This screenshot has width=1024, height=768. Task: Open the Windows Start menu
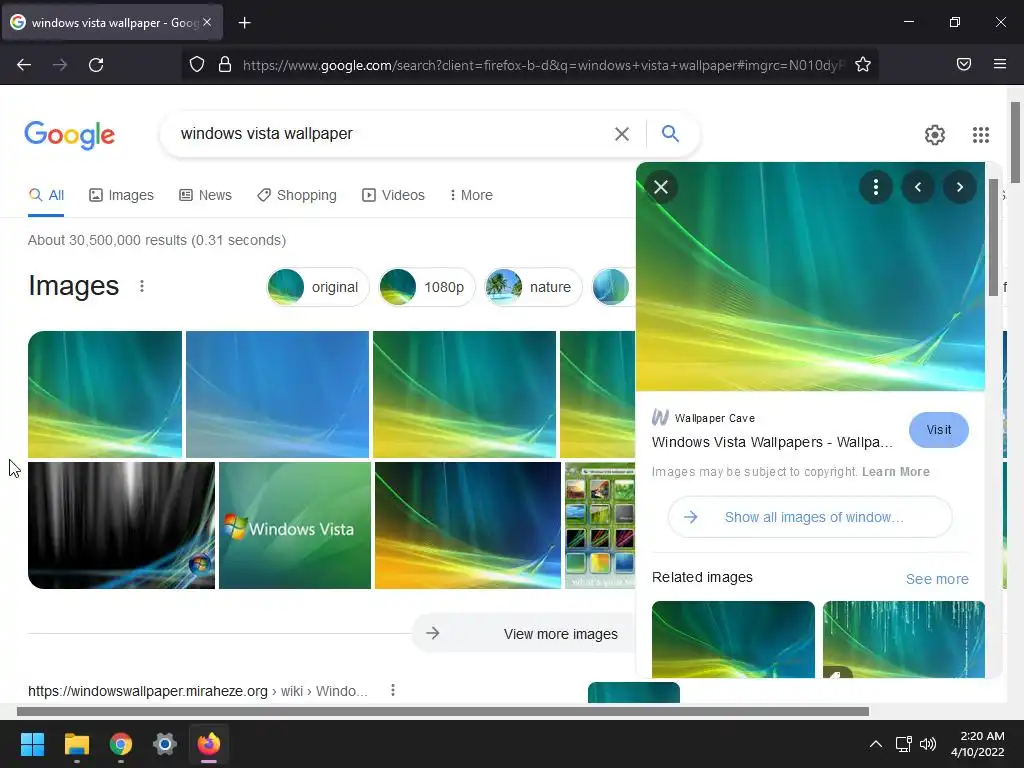click(32, 744)
